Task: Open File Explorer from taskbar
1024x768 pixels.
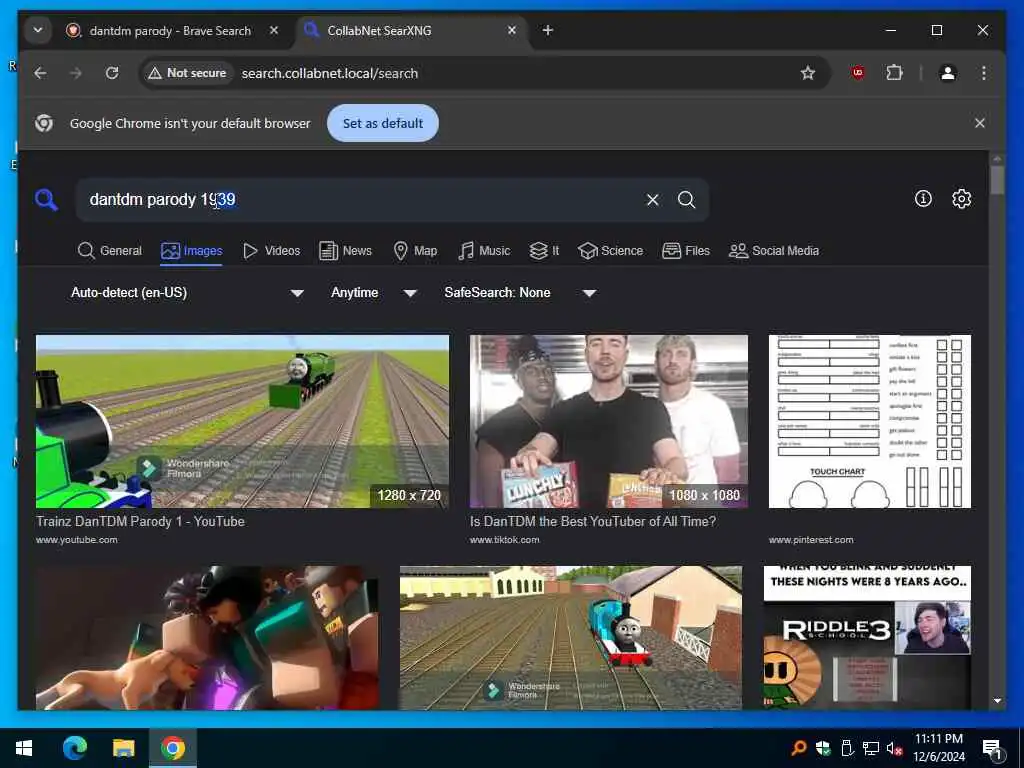Action: [x=123, y=748]
